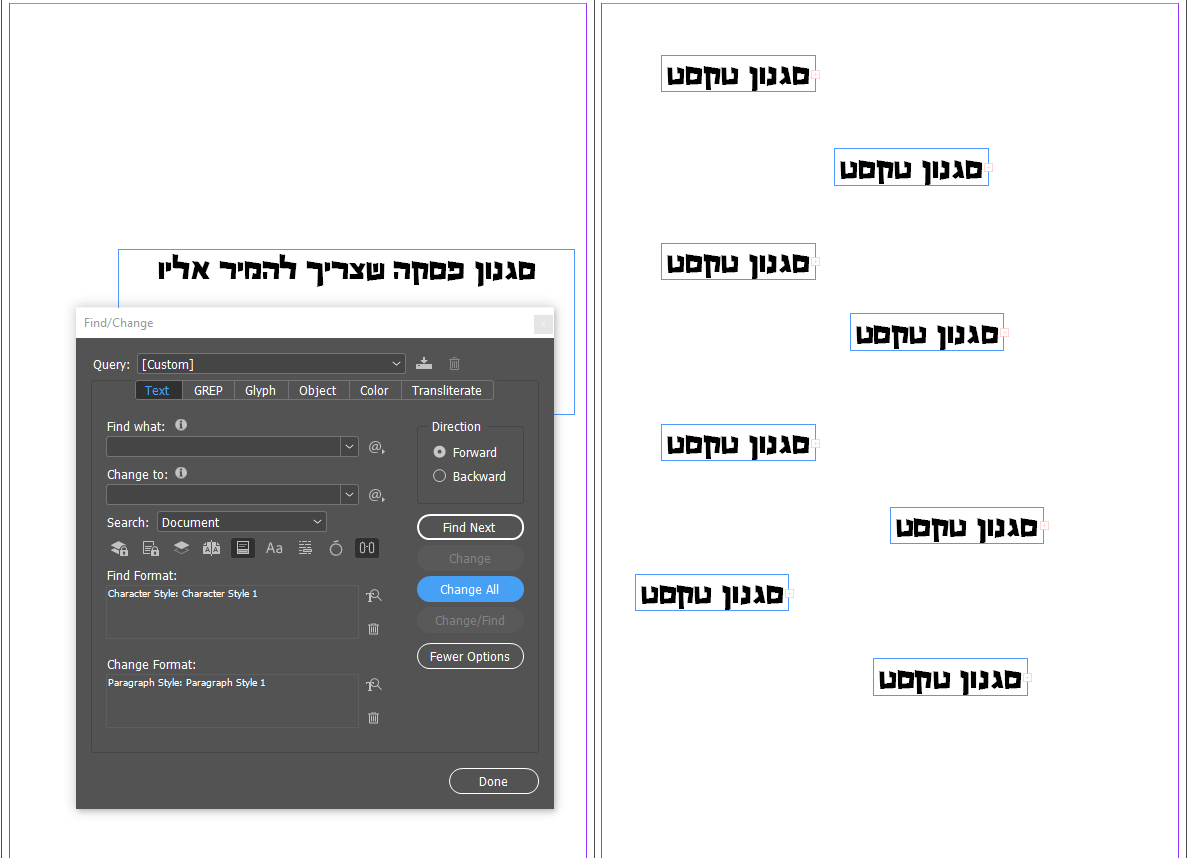This screenshot has height=858, width=1187.
Task: Expand the Find what dropdown arrow
Action: point(349,447)
